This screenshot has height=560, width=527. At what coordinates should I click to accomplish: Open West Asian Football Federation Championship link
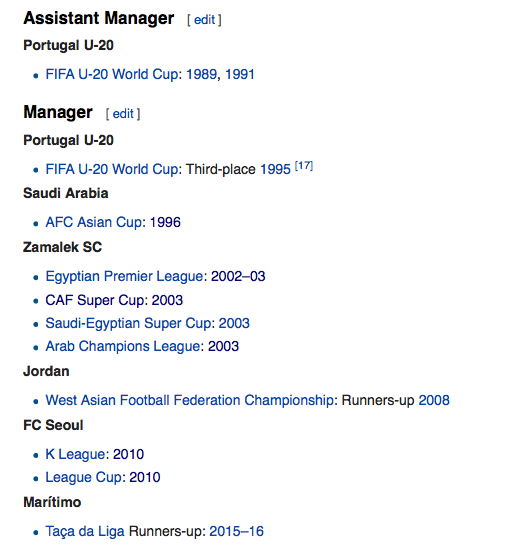click(x=189, y=400)
